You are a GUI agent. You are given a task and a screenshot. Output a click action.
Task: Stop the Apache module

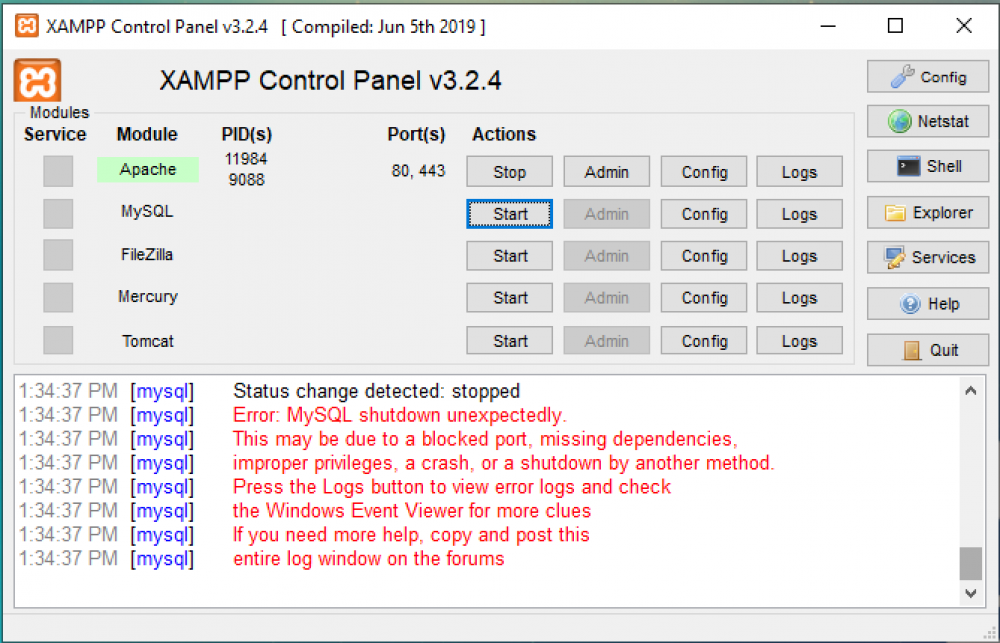coord(509,172)
